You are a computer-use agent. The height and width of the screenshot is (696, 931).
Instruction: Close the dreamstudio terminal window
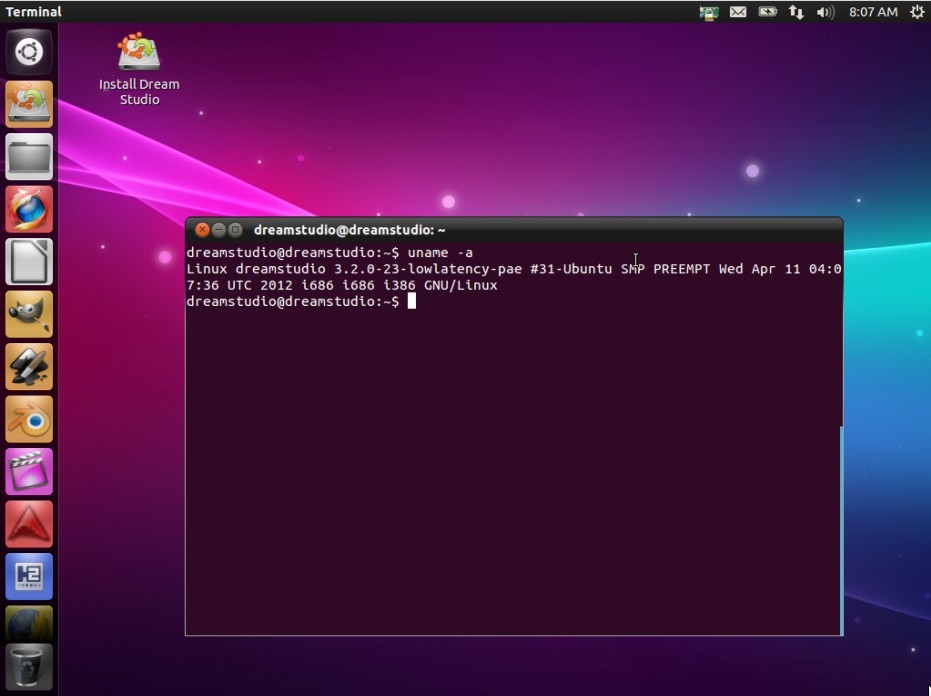click(202, 230)
